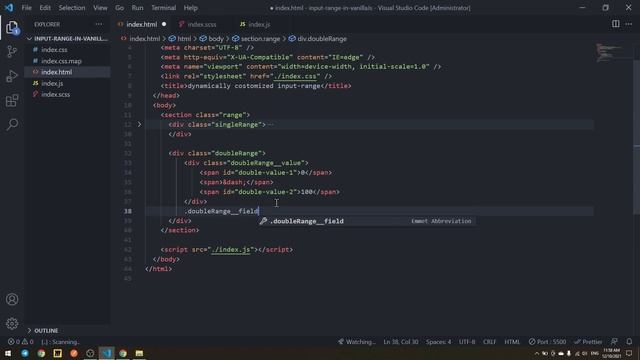Click the errors and warnings counter
Image resolution: width=640 pixels, height=360 pixels.
click(20, 342)
